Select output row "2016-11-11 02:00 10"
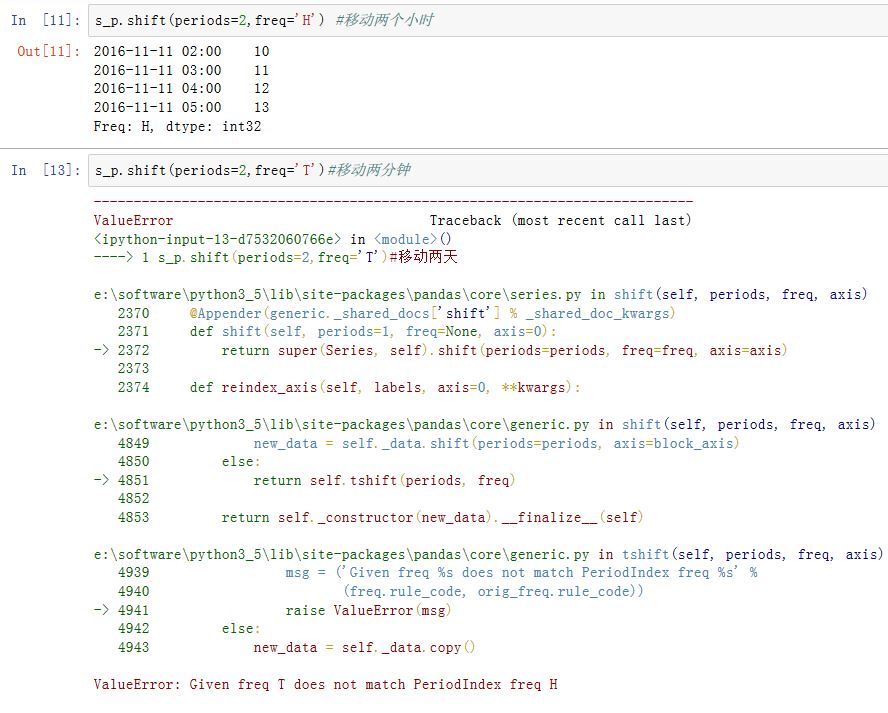This screenshot has width=888, height=713. tap(181, 51)
